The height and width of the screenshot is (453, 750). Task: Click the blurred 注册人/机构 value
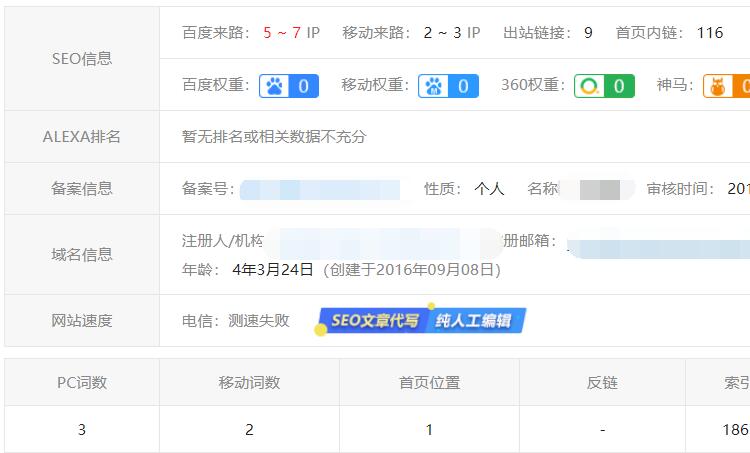(x=383, y=243)
